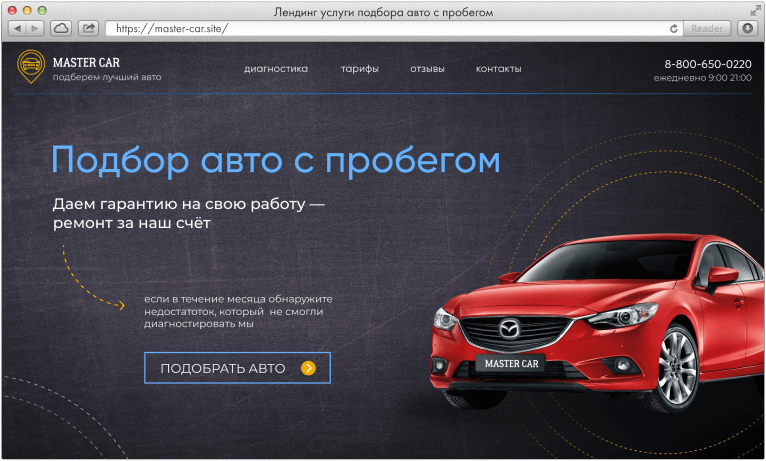Screen dimensions: 766x461
Task: Click the fullscreen arrows icon in title bar
Action: [756, 10]
